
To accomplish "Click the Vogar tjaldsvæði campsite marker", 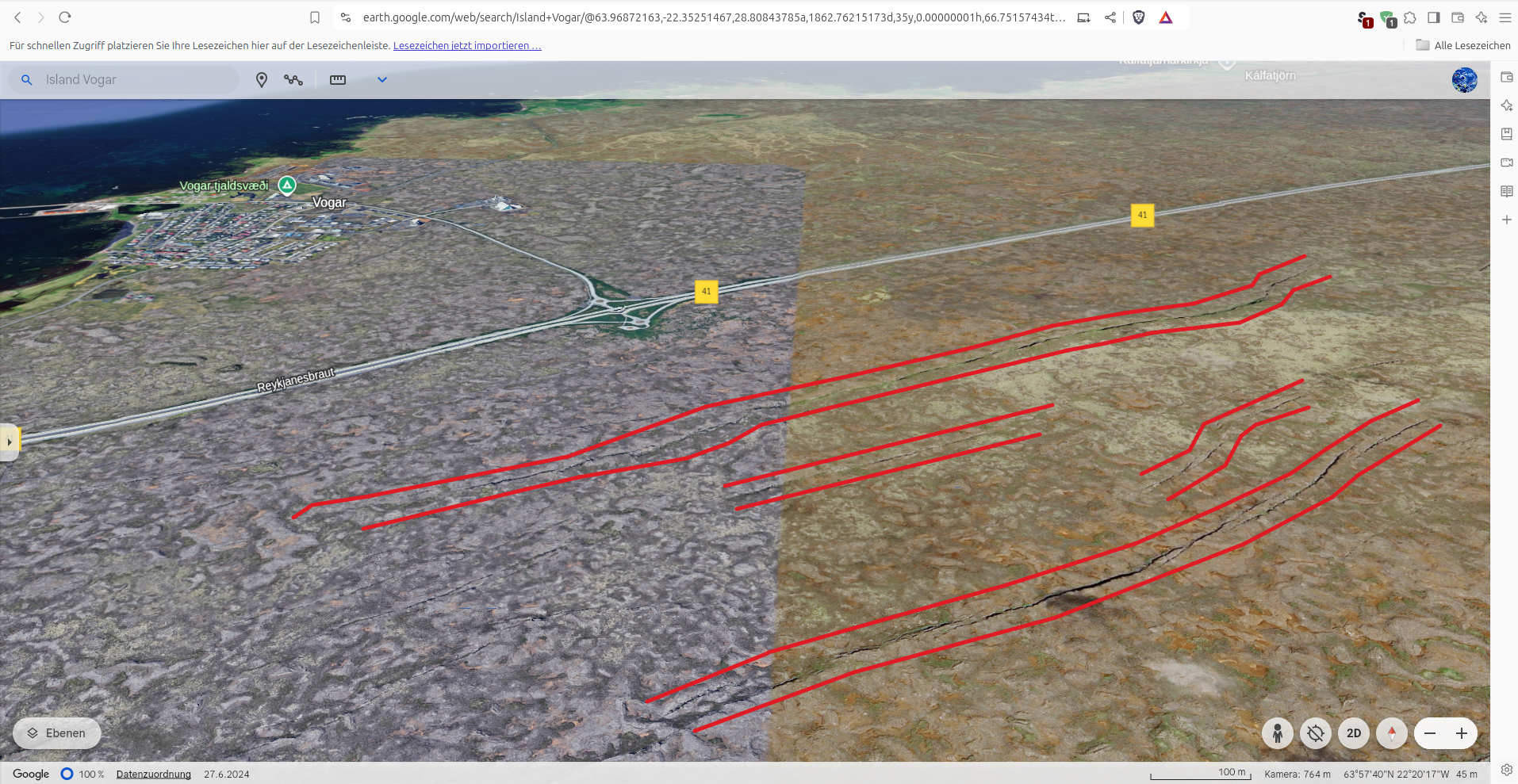I will tap(287, 185).
